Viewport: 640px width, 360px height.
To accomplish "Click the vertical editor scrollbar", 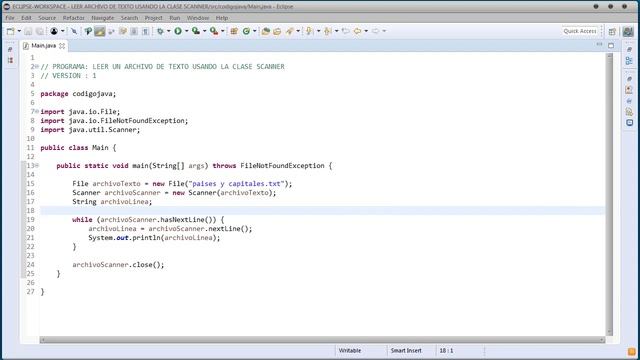I will [610, 194].
